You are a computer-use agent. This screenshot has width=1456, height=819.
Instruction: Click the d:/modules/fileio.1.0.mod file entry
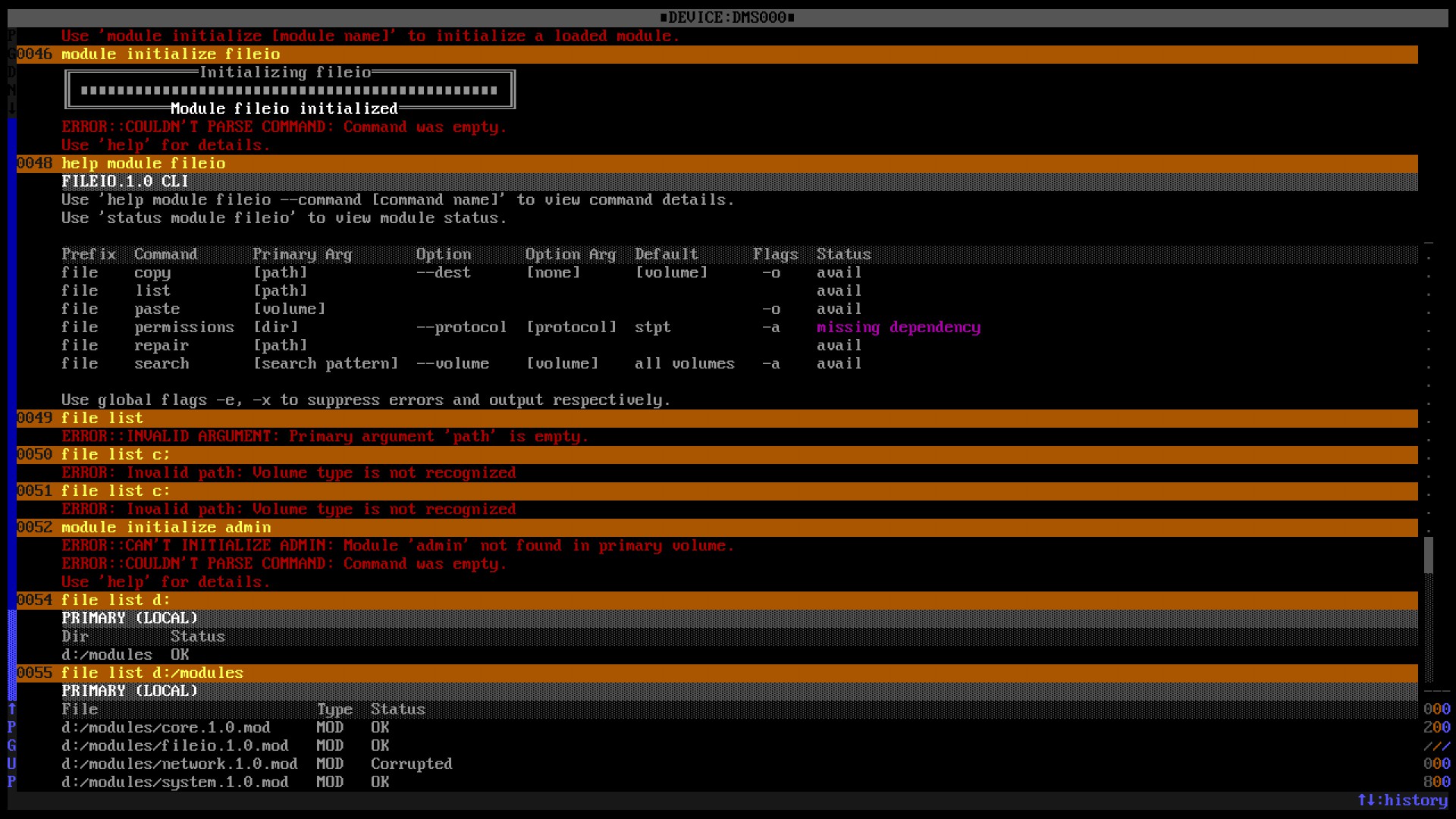(175, 745)
